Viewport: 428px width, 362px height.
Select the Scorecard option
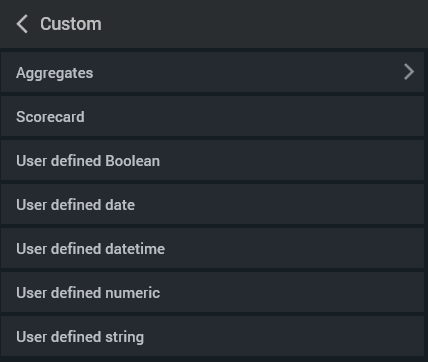[212, 116]
